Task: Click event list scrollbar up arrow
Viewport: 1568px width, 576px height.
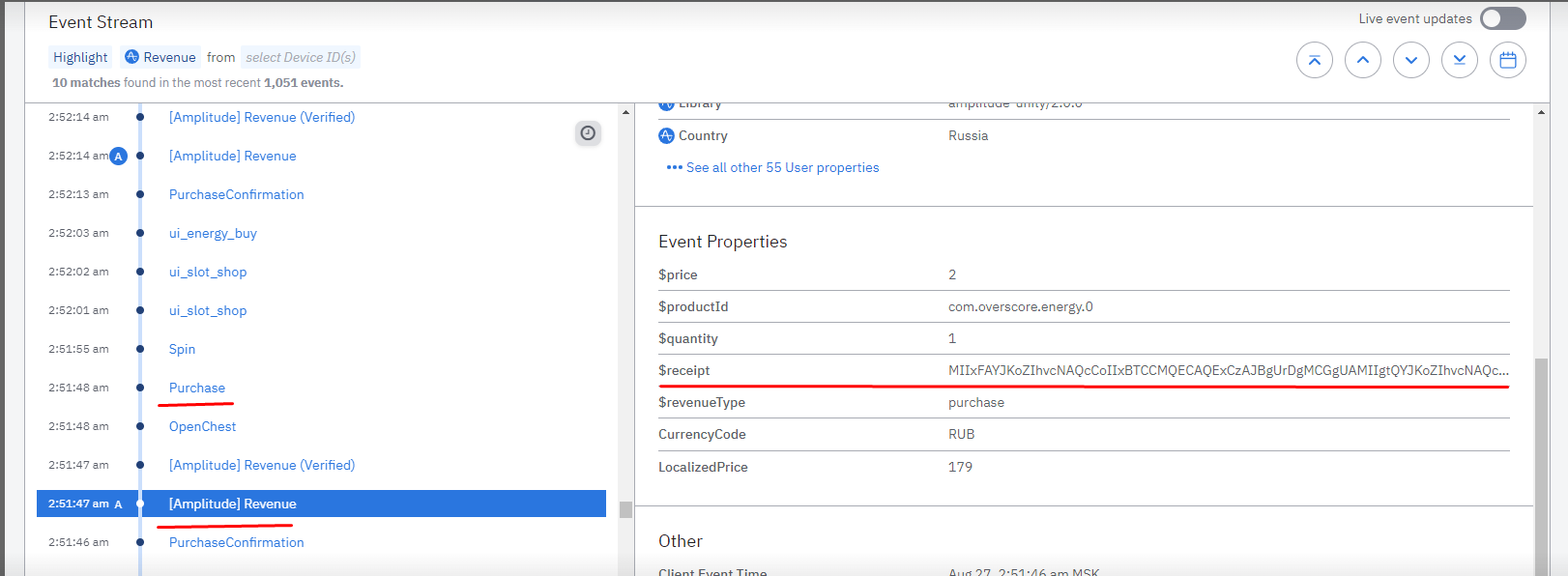Action: pos(625,112)
